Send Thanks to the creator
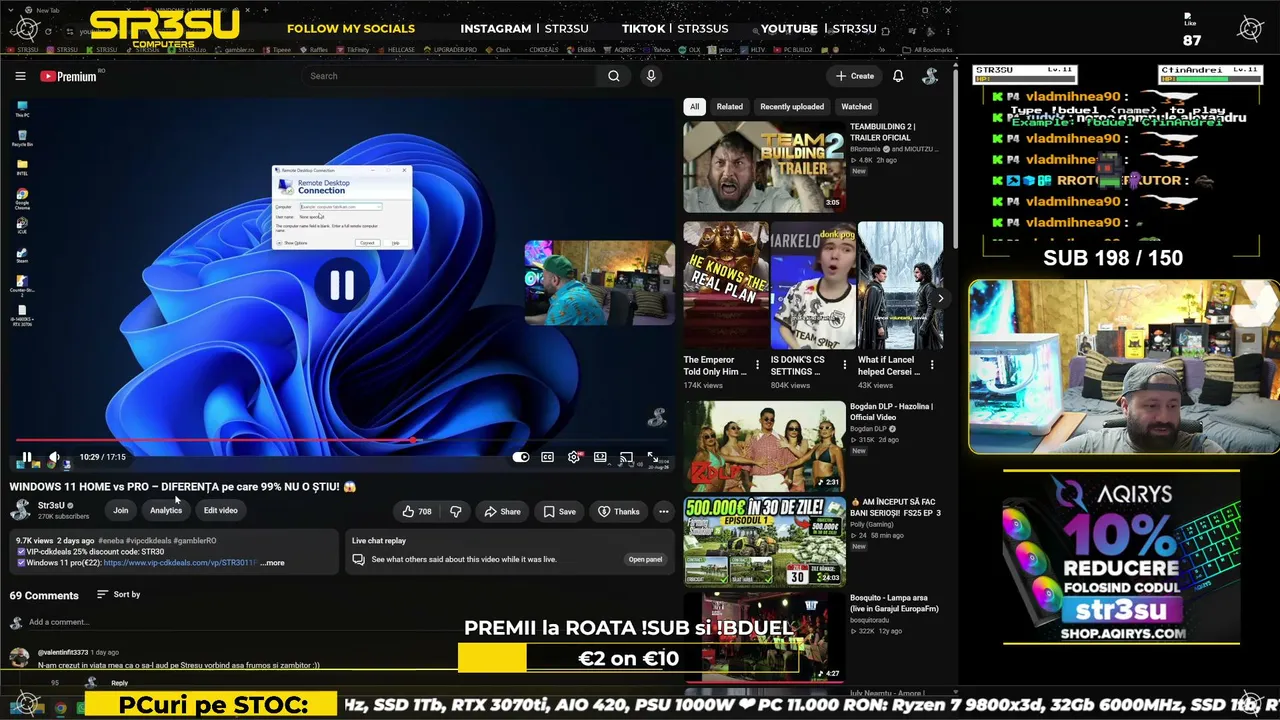The image size is (1280, 720). pyautogui.click(x=618, y=511)
